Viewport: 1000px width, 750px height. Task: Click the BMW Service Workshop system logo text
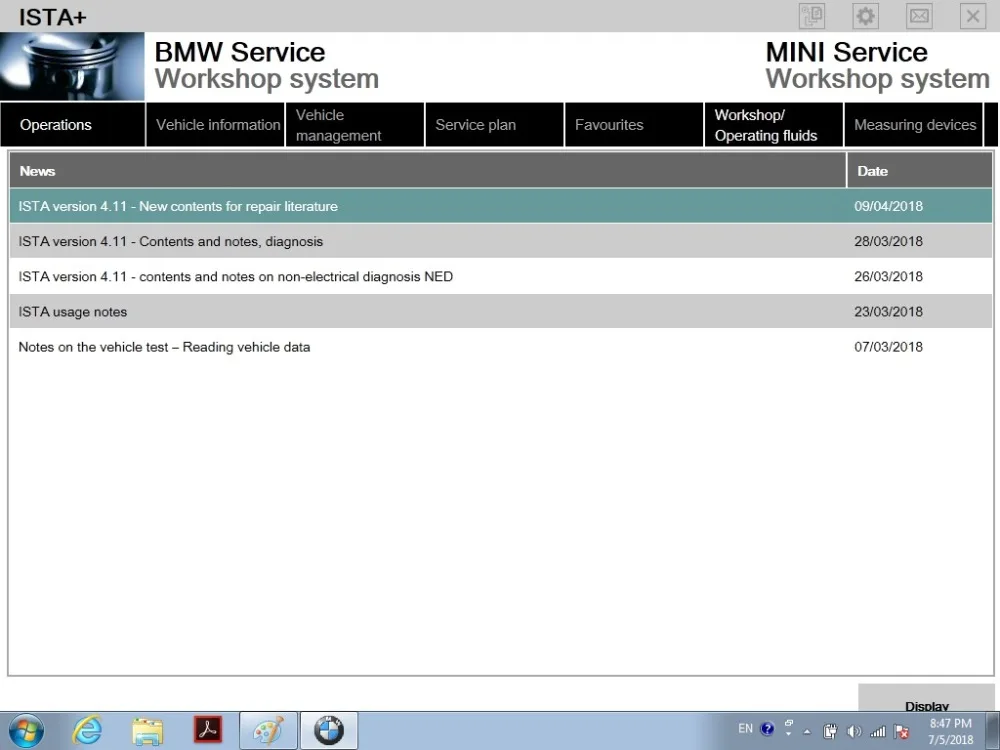click(267, 66)
